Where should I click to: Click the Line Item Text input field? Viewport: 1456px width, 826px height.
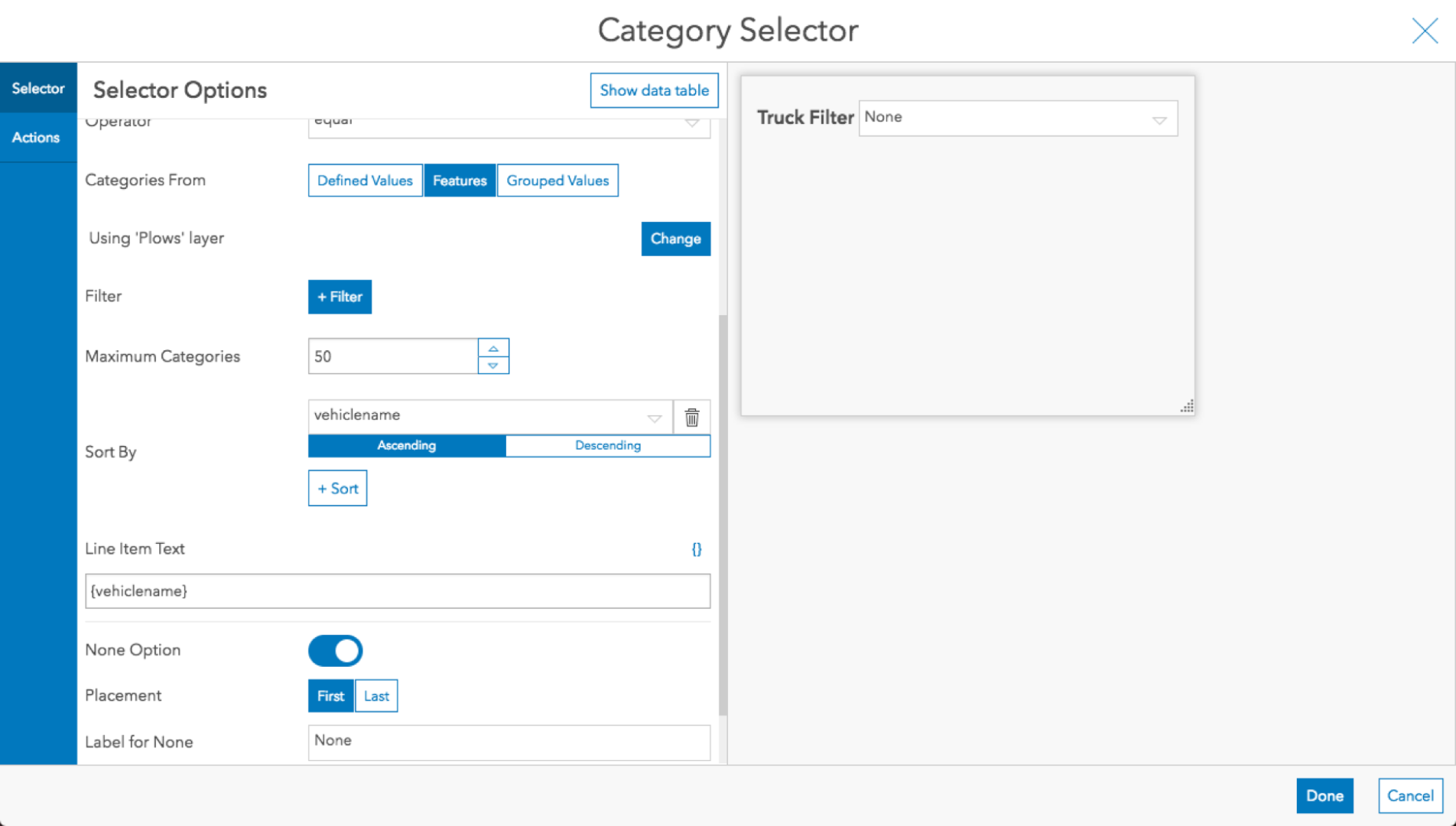[398, 591]
